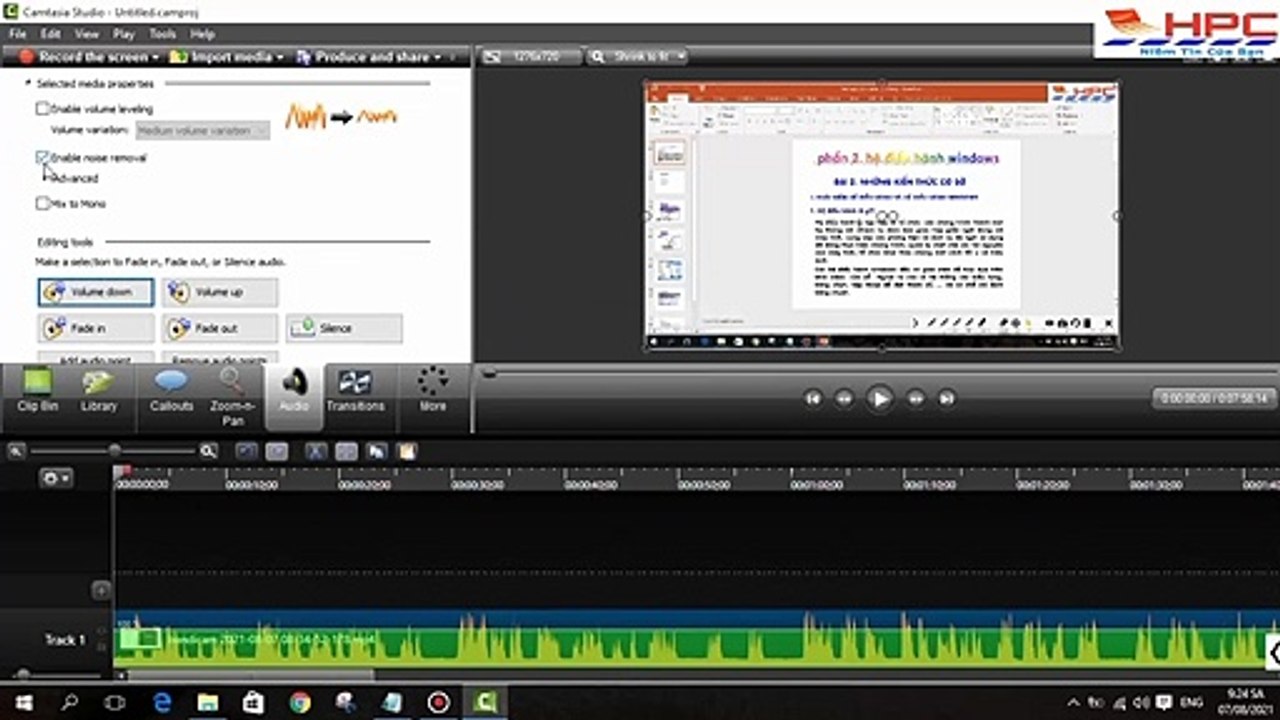The image size is (1280, 720).
Task: Jump to next clip button
Action: pos(946,398)
